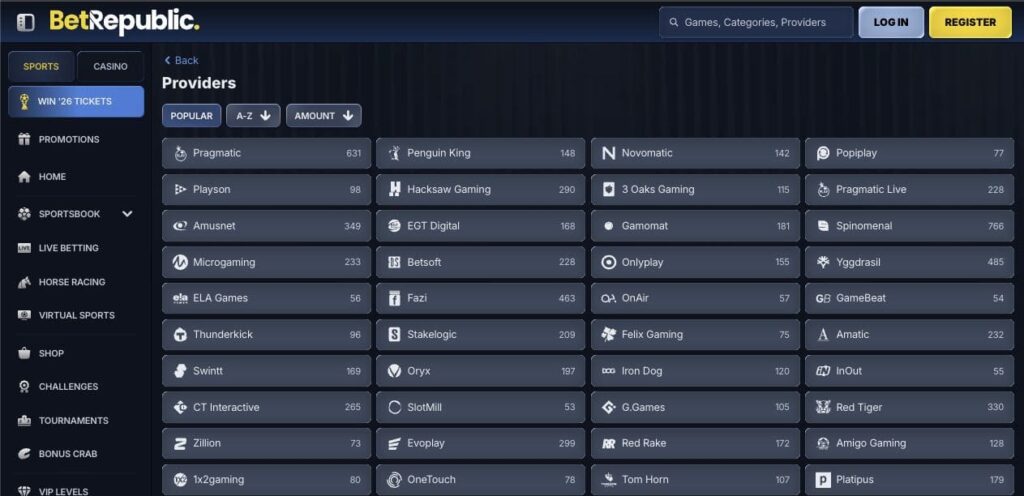This screenshot has height=496, width=1024.
Task: Click the Felix Gaming logo icon
Action: pos(609,334)
